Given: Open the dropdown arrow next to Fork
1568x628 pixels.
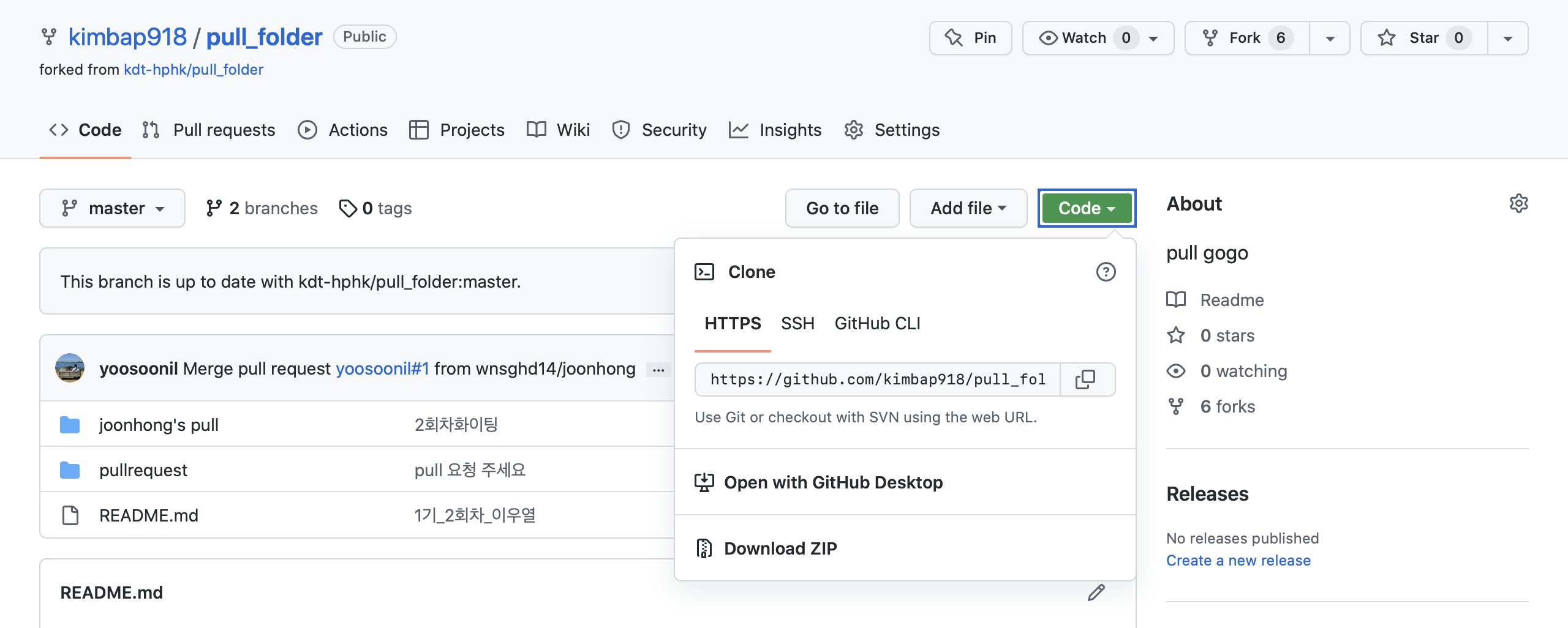Looking at the screenshot, I should [1330, 38].
